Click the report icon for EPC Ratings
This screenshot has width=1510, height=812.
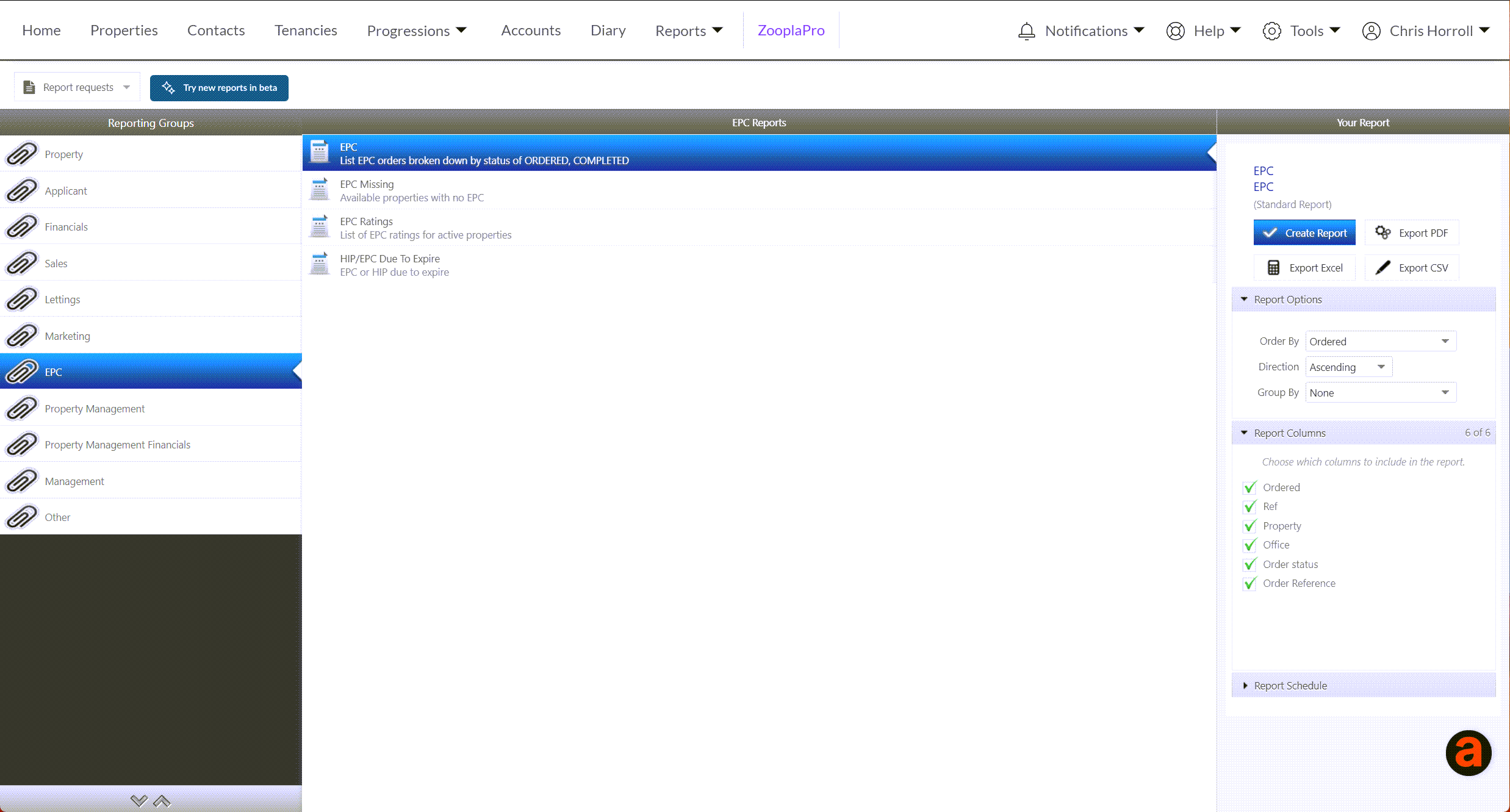[319, 227]
